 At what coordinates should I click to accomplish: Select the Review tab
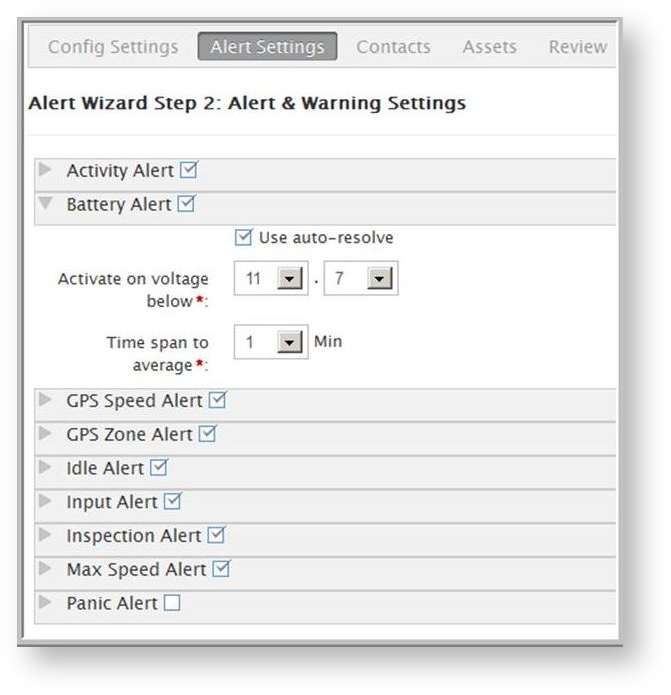(x=578, y=47)
